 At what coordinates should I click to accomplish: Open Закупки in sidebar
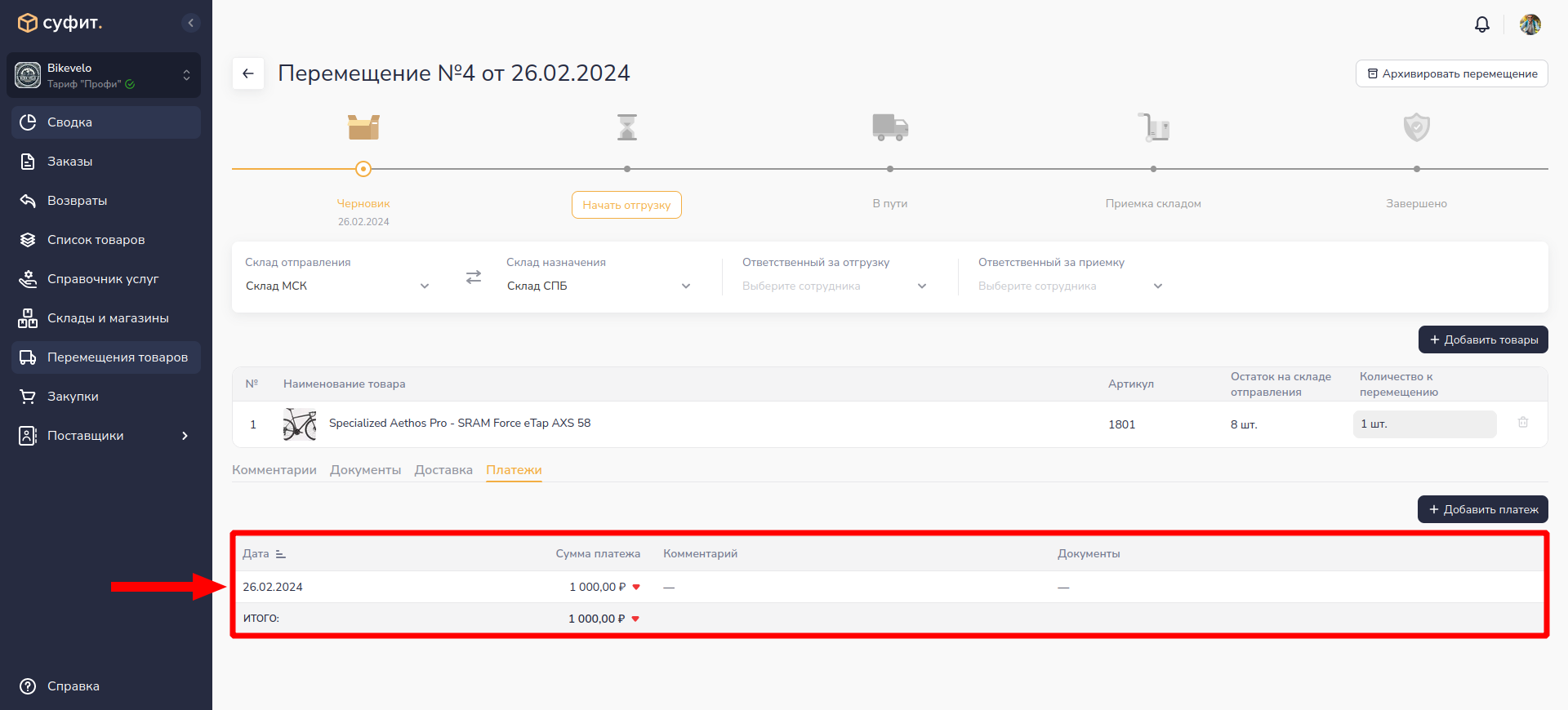pyautogui.click(x=106, y=397)
